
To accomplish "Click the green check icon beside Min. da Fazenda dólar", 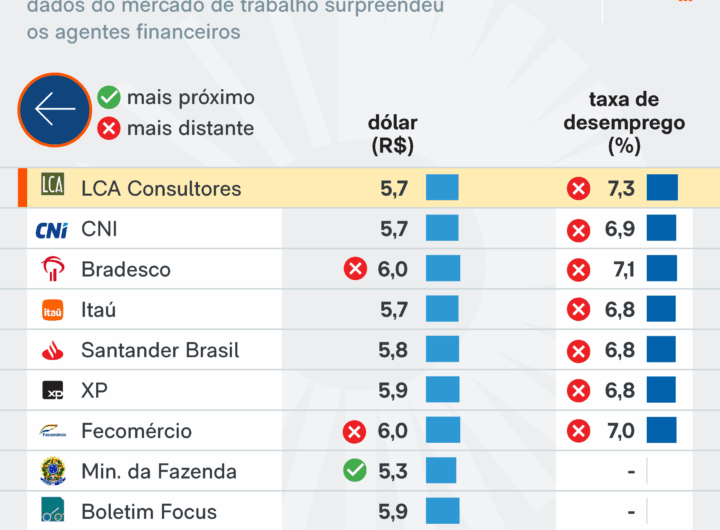I will point(354,470).
